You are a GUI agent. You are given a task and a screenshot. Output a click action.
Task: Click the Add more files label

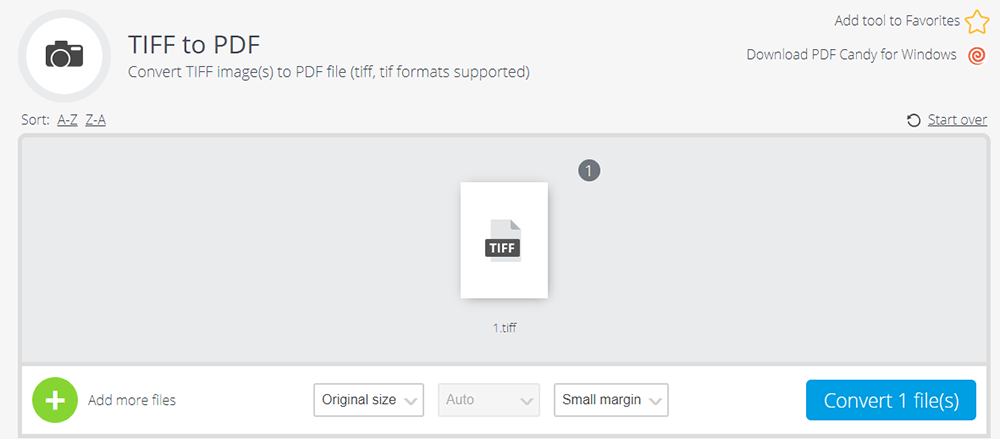[132, 400]
